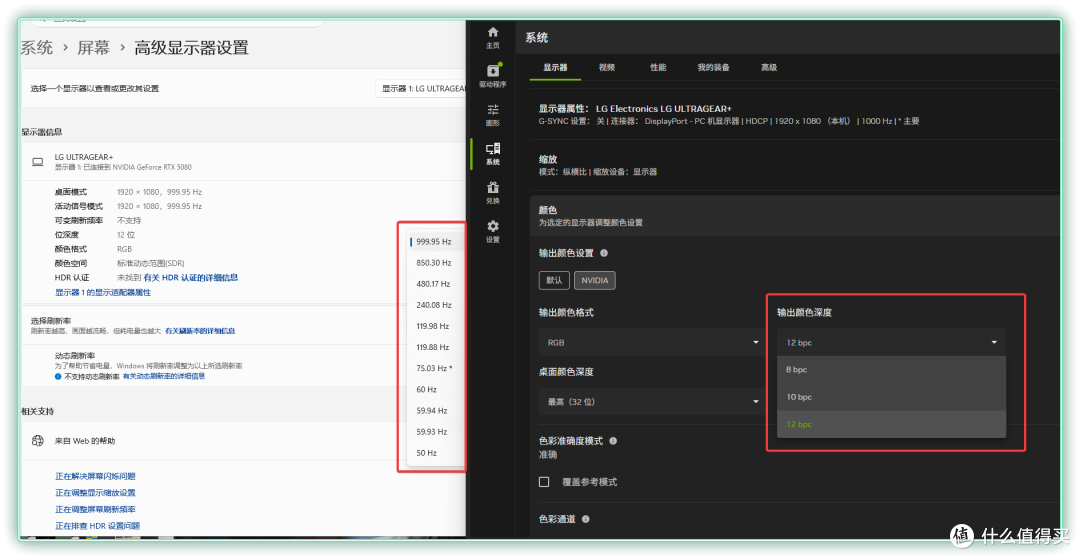Click the 缩放 scaling section
The width and height of the screenshot is (1080, 559).
coord(795,165)
